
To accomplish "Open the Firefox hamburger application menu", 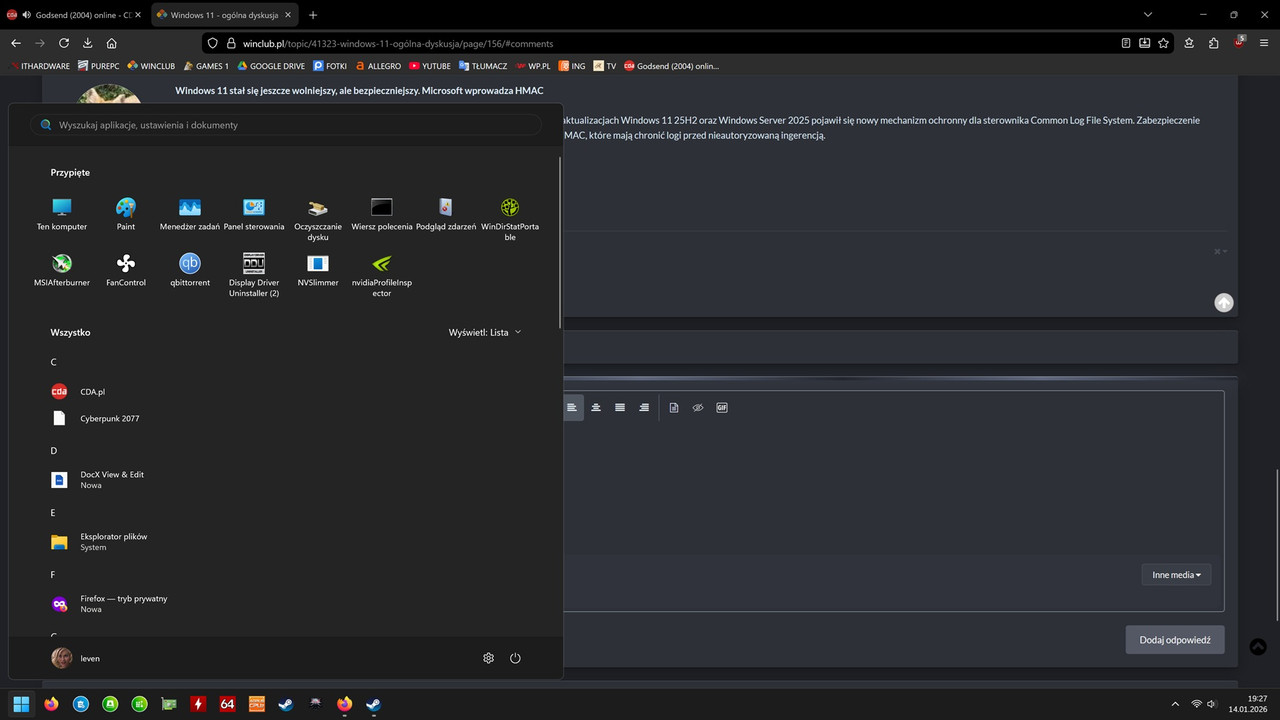I will 1264,43.
